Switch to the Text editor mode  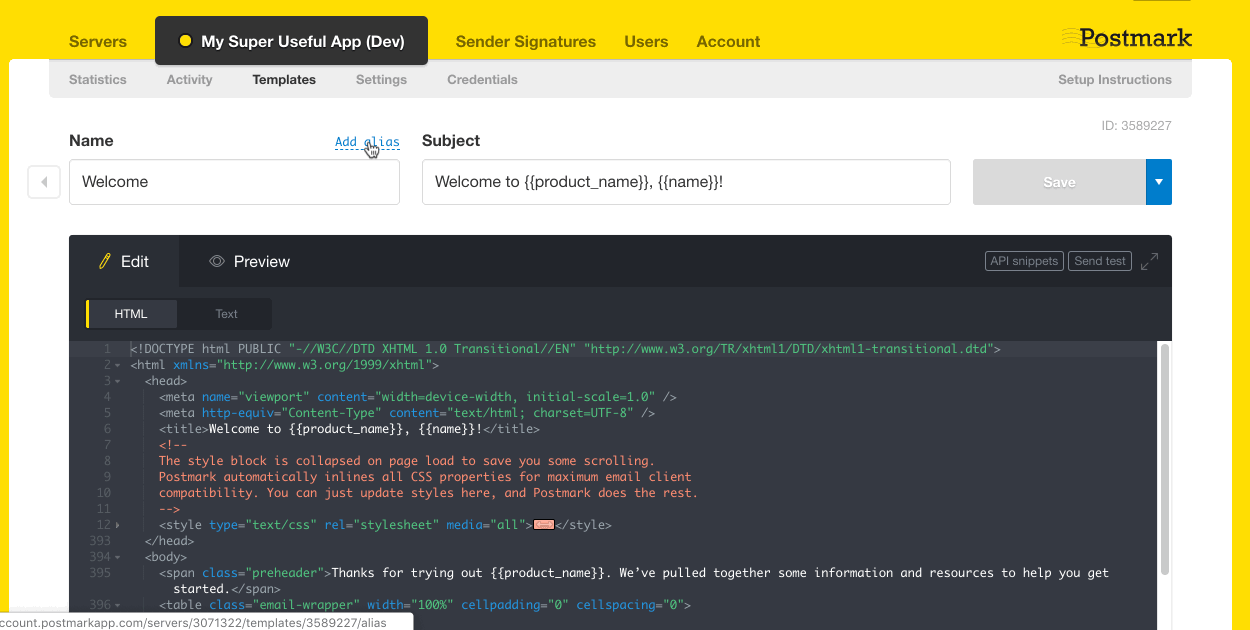coord(226,314)
